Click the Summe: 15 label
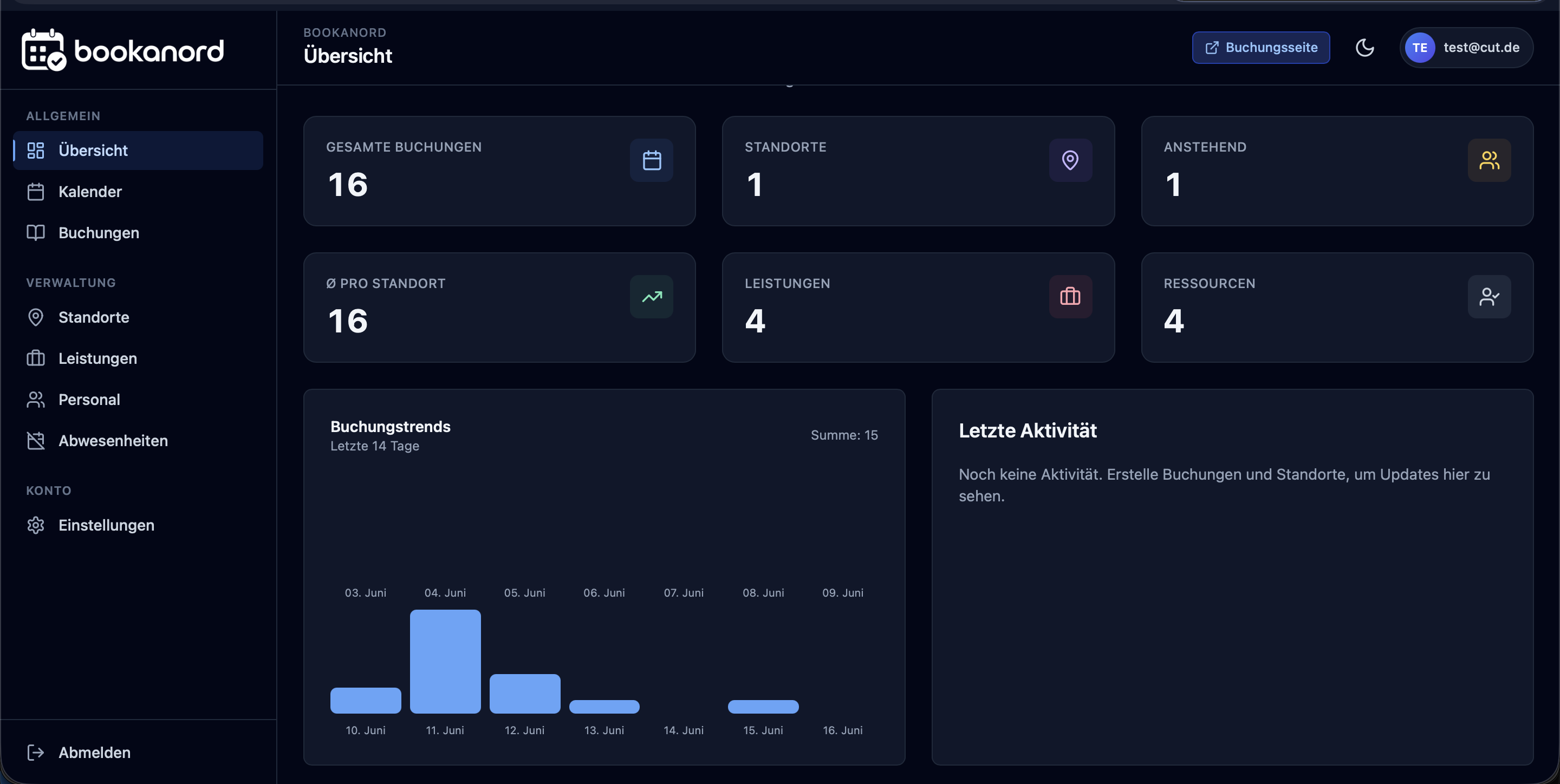This screenshot has height=784, width=1560. tap(844, 435)
